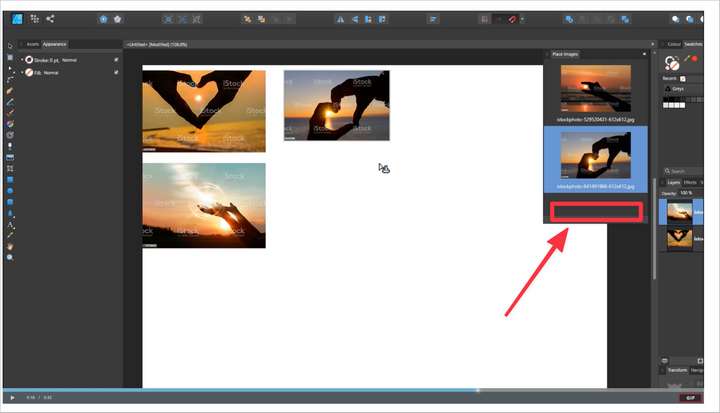Select the Zoom magnifier tool
The width and height of the screenshot is (720, 413).
10,258
